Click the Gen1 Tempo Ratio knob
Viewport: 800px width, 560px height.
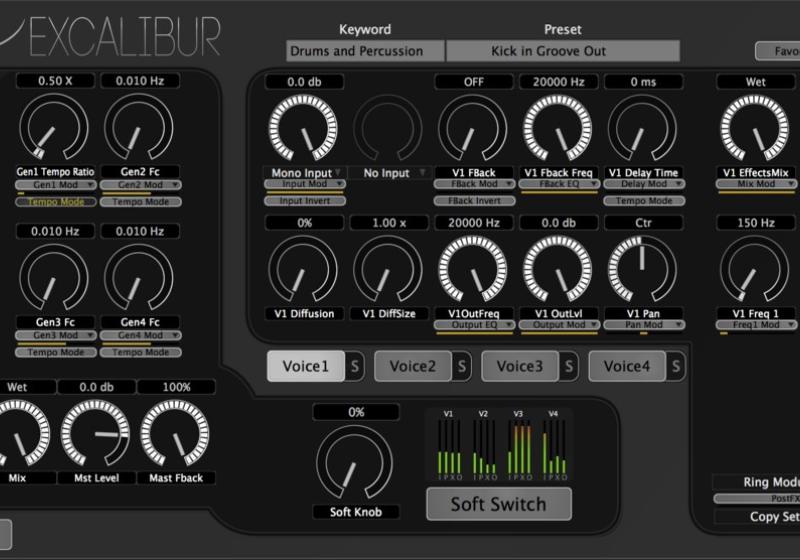click(x=54, y=127)
